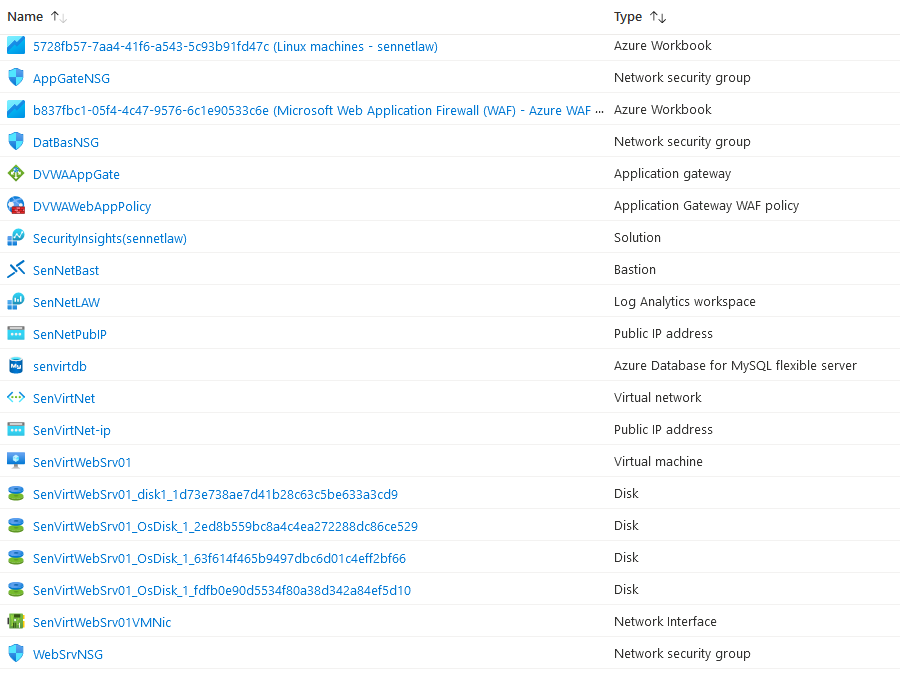Click the SenVirtNet virtual network icon
The image size is (900, 680).
(x=16, y=397)
